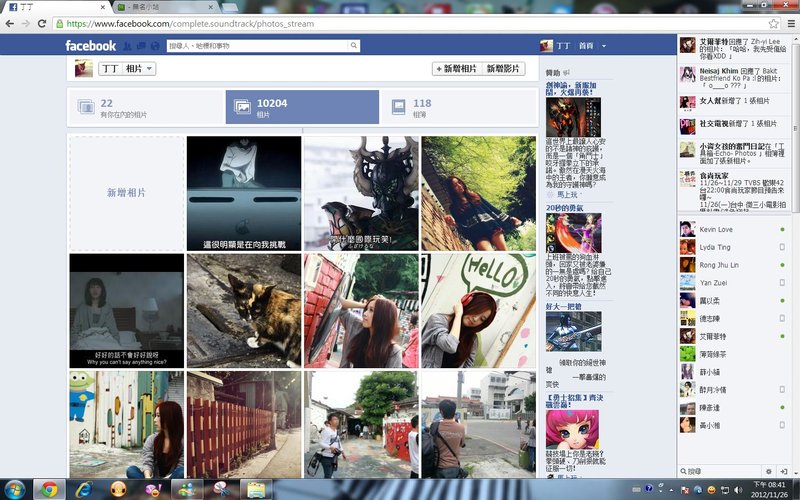Reload the current page
Screen dimensions: 800x500
click(x=42, y=23)
